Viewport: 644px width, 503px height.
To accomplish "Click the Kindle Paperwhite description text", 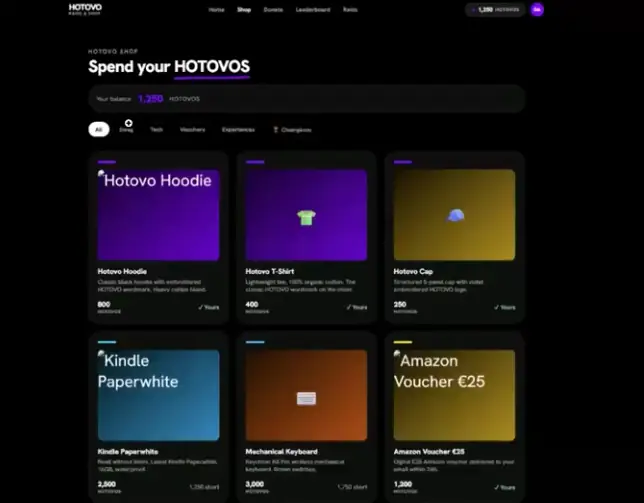I will (157, 466).
